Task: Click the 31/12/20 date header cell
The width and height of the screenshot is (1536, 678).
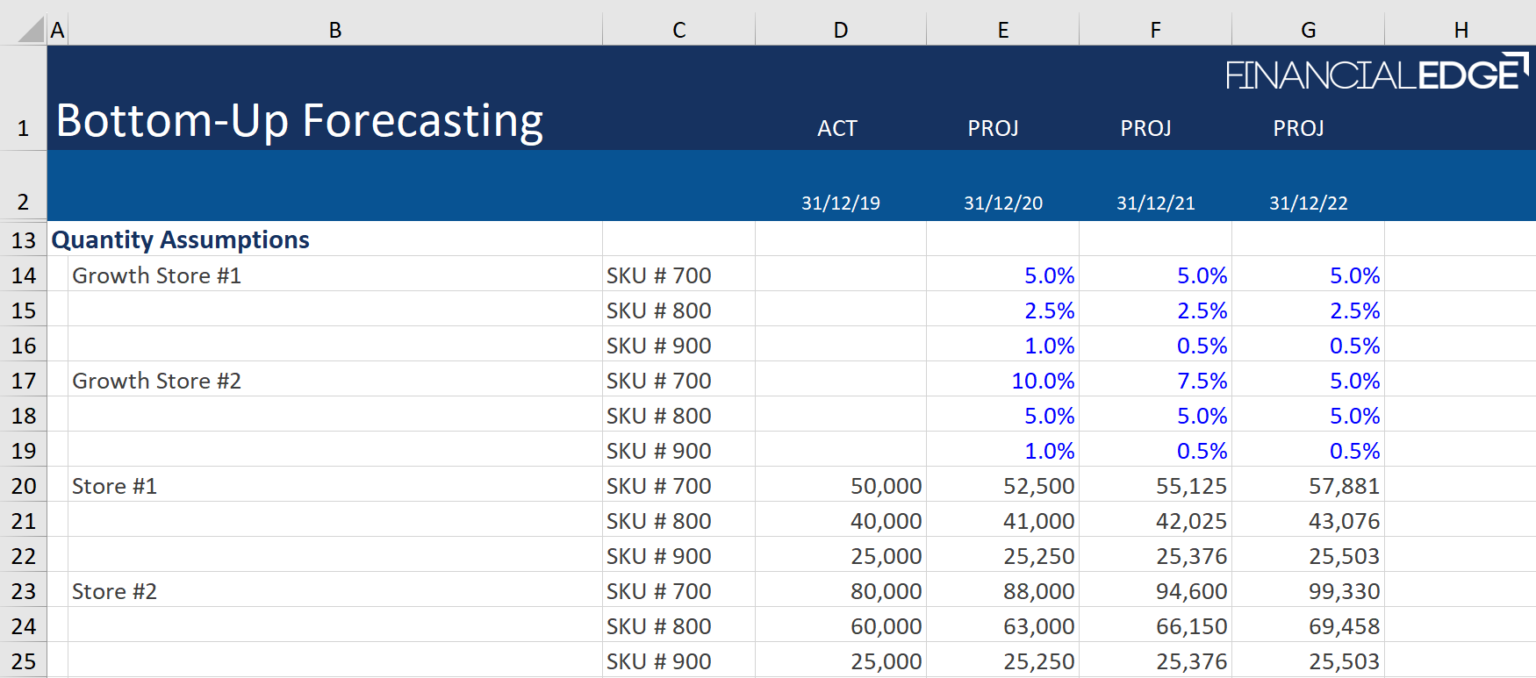Action: (x=1003, y=203)
